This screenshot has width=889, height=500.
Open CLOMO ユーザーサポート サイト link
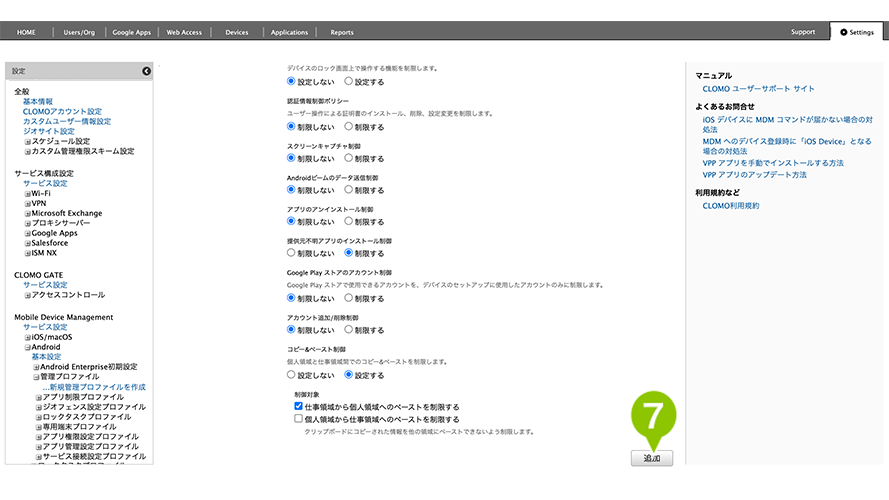pyautogui.click(x=759, y=89)
